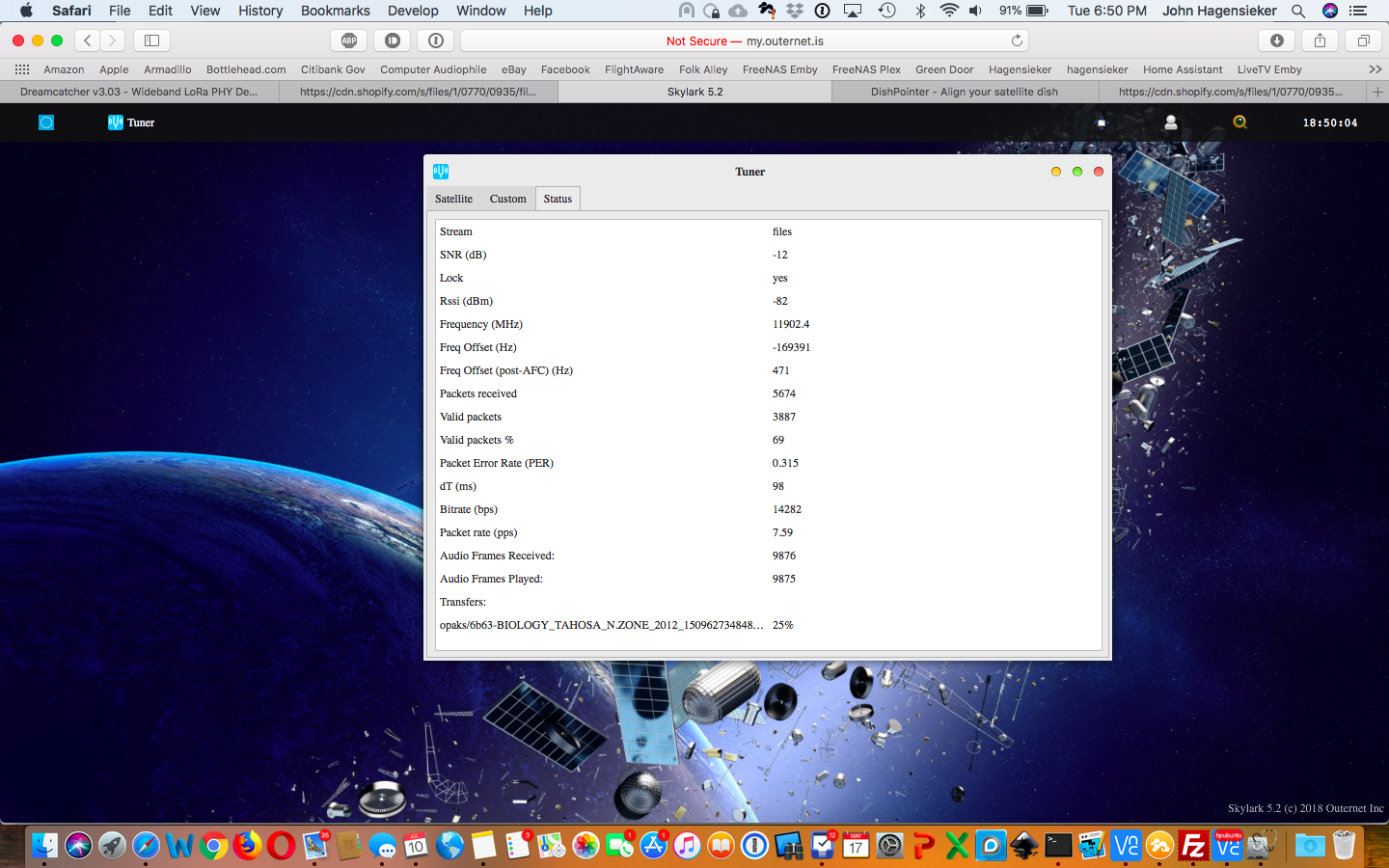The height and width of the screenshot is (868, 1389).
Task: Click the transfer progress 25% value
Action: tap(782, 625)
